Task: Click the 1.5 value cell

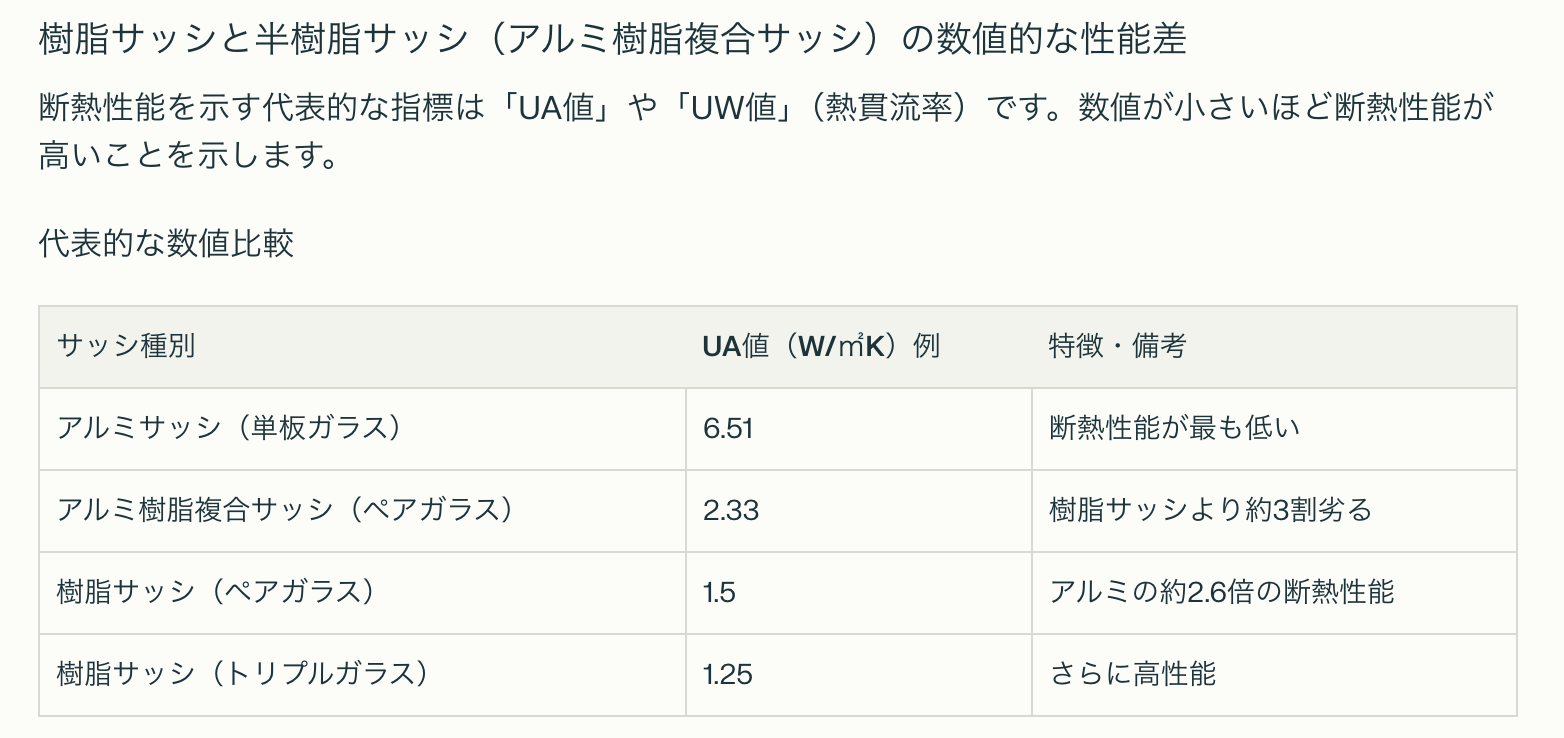Action: (x=859, y=593)
